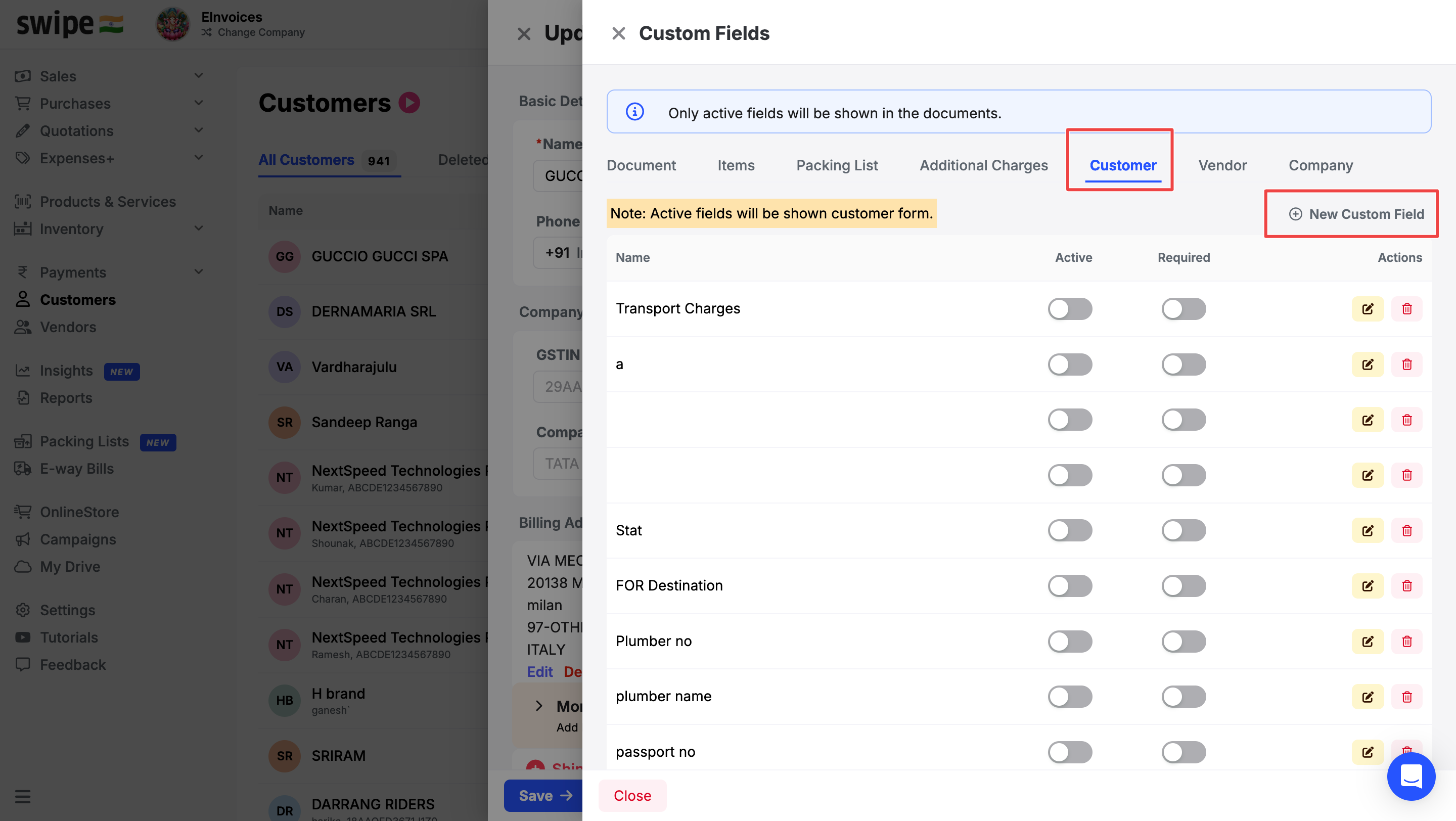Select the Sandeep Ranga customer row
This screenshot has width=1456, height=821.
373,422
